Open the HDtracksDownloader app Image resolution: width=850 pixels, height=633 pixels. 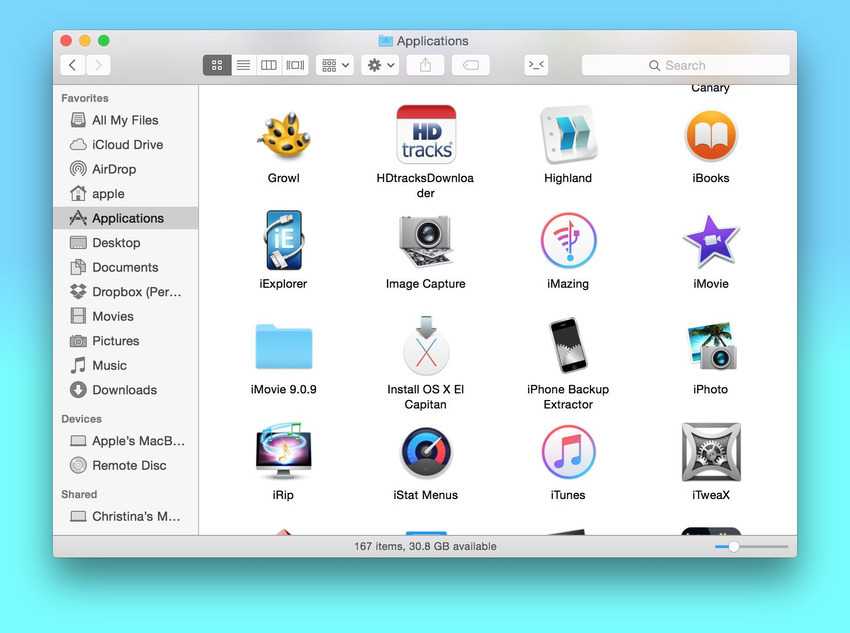coord(426,133)
